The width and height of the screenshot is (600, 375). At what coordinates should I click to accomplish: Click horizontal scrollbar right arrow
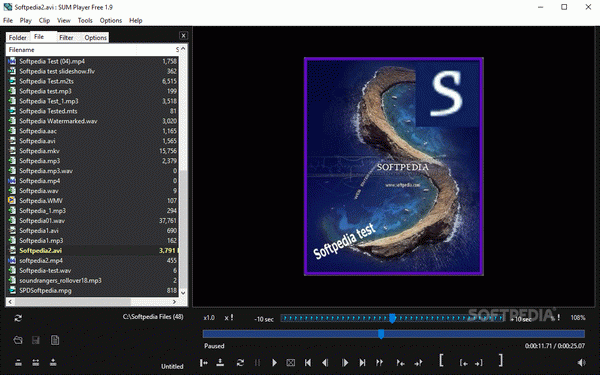point(174,302)
